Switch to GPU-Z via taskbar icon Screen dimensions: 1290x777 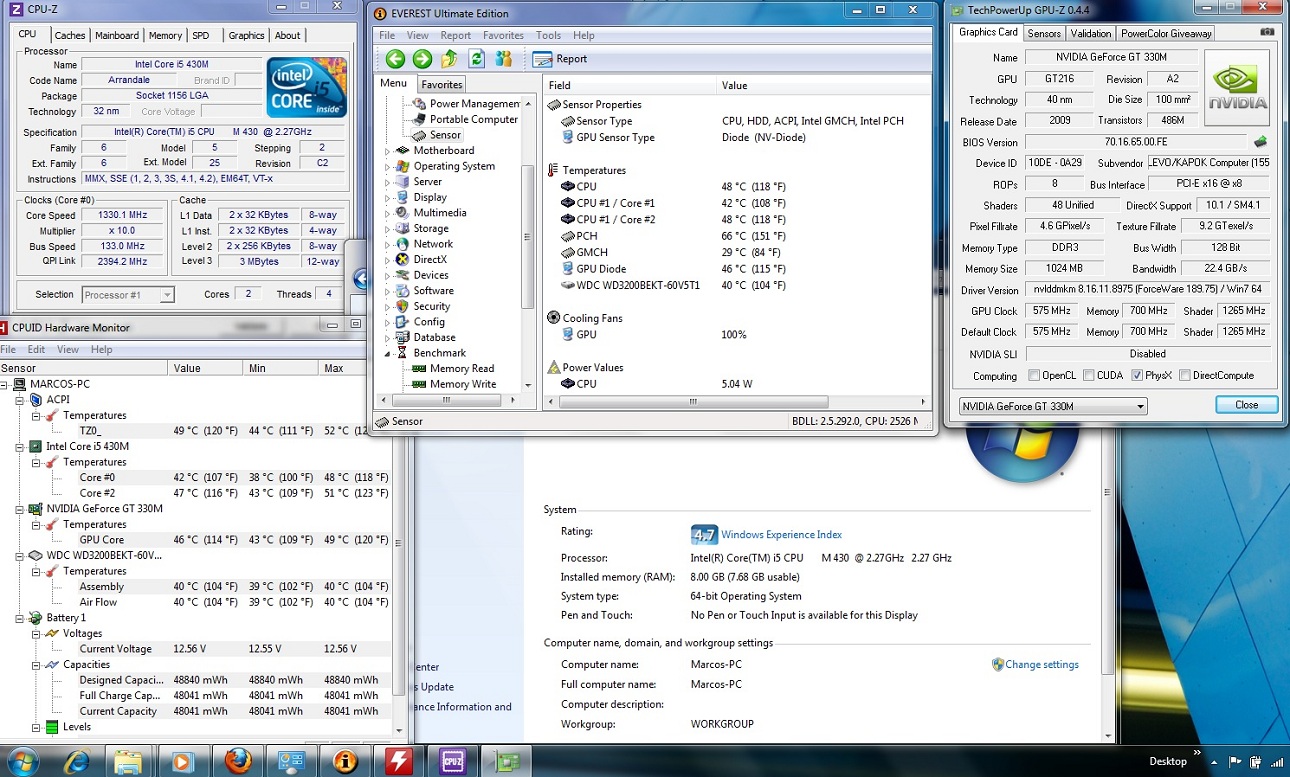pyautogui.click(x=508, y=762)
